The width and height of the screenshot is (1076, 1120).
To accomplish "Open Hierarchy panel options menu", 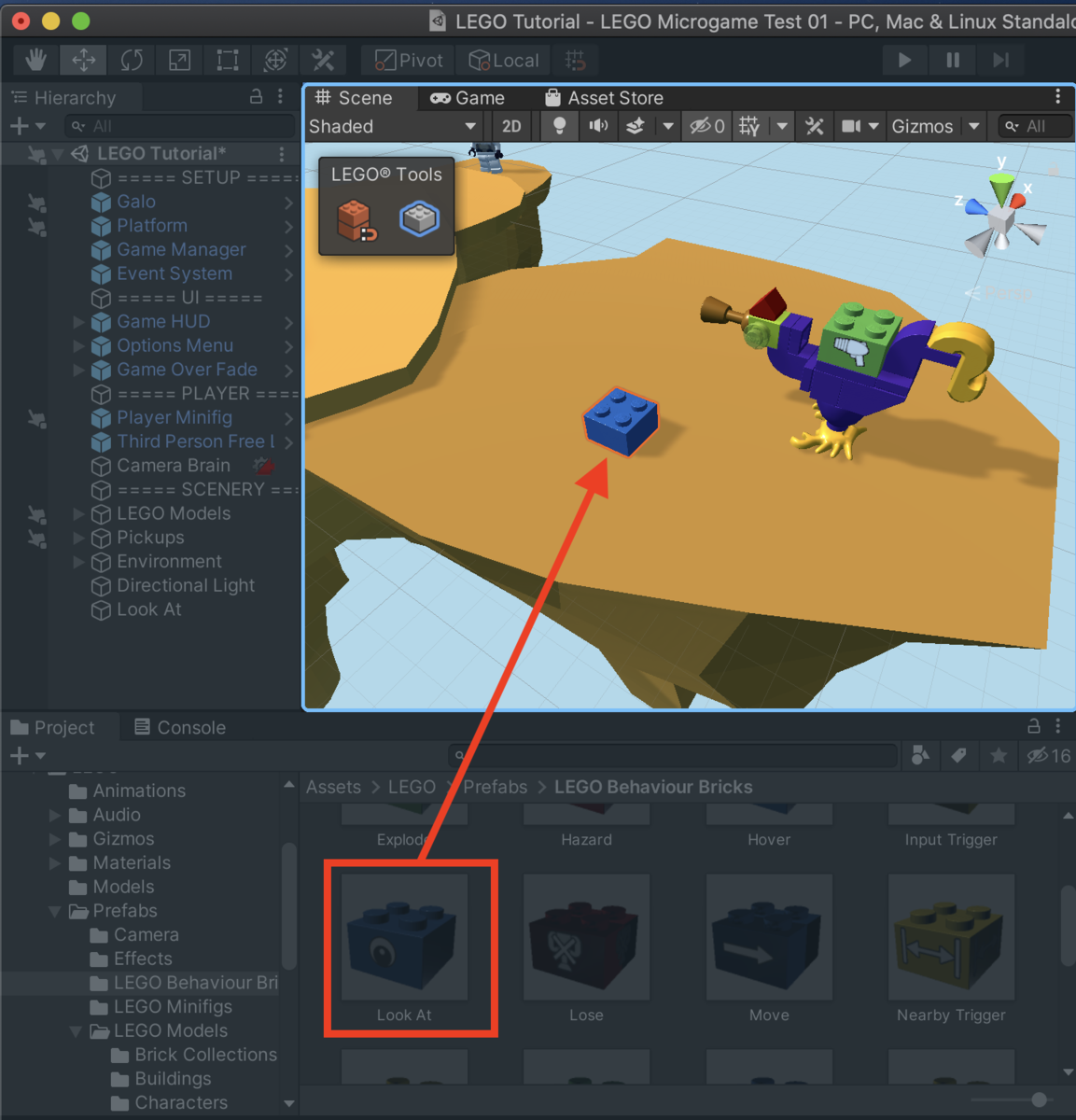I will click(280, 96).
